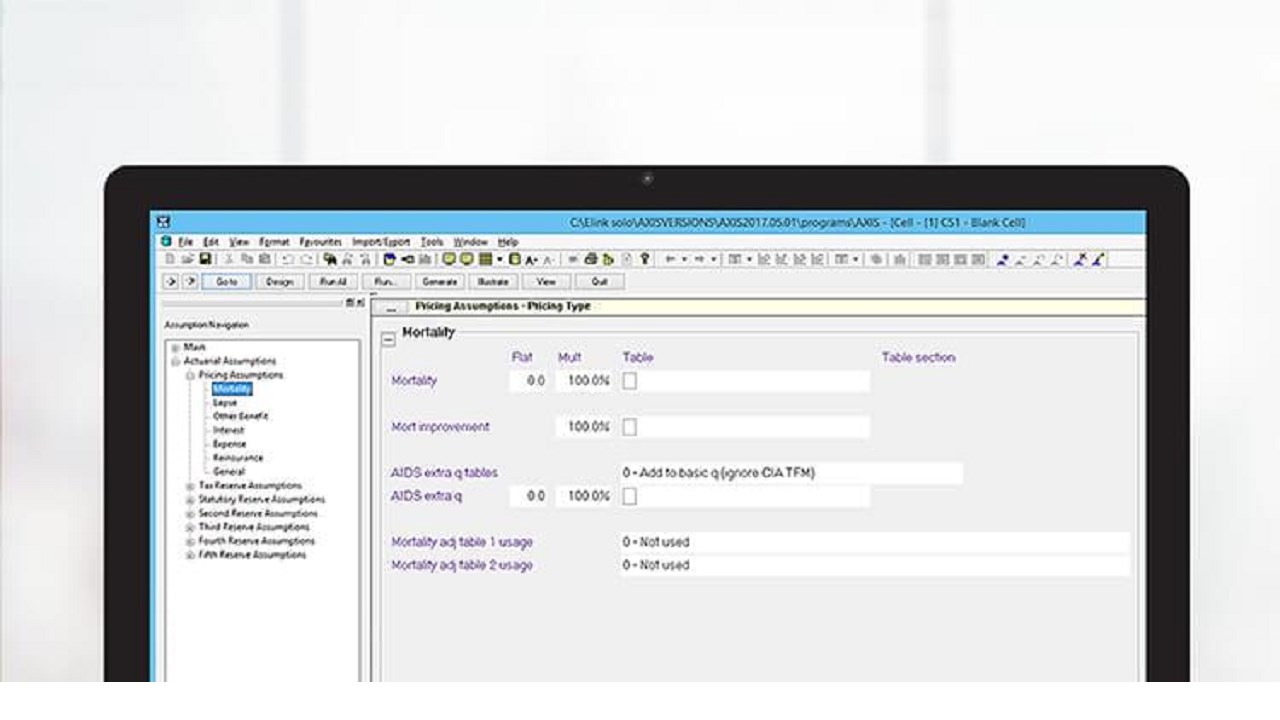Viewport: 1280px width, 720px height.
Task: Click the AXIS application icon in the menu bar
Action: (166, 242)
